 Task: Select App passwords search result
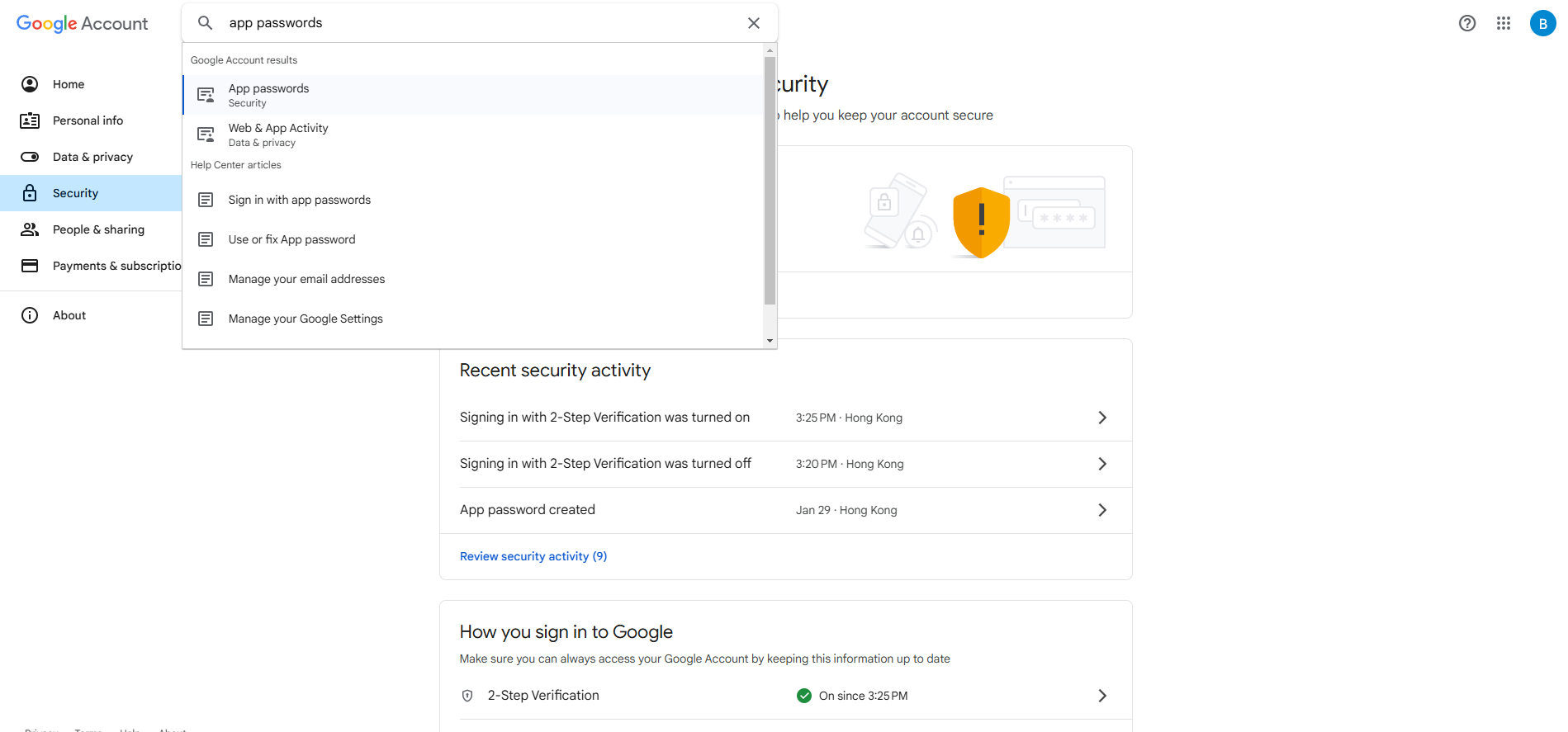(269, 95)
